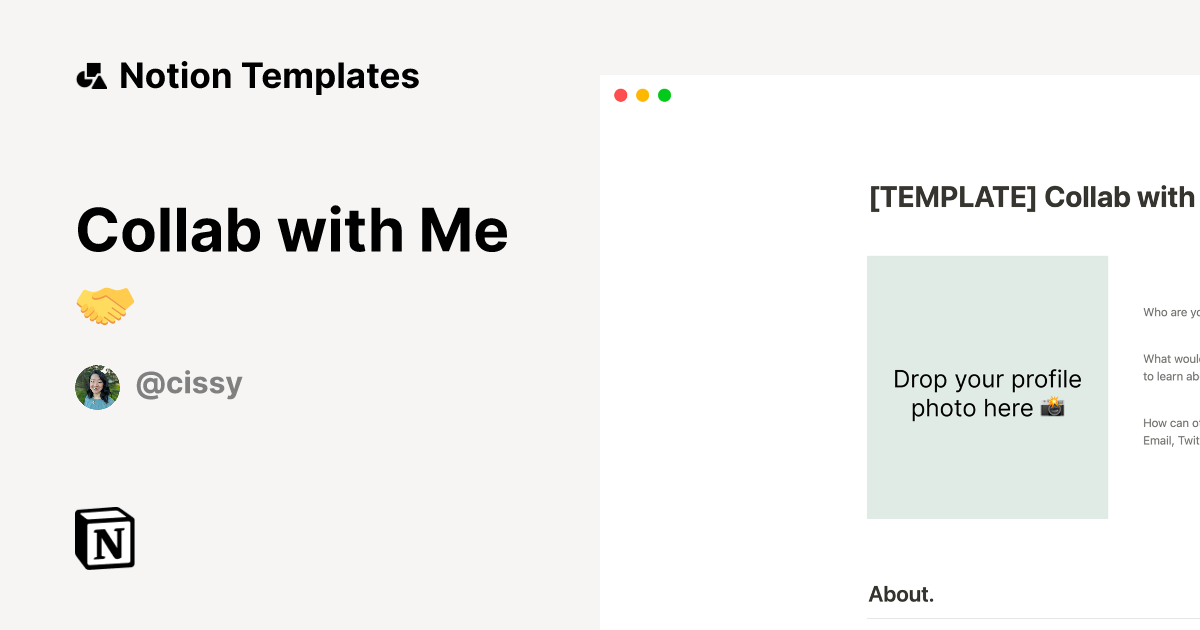Click the 'How can others reach you' prompt

[x=1170, y=423]
